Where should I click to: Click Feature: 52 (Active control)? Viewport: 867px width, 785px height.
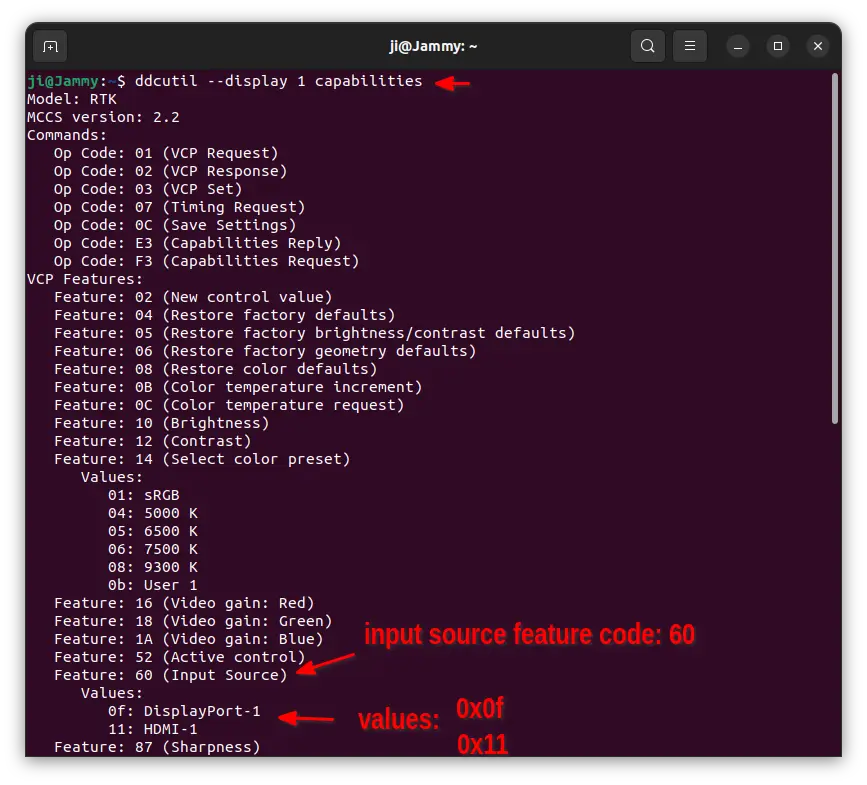(x=180, y=657)
